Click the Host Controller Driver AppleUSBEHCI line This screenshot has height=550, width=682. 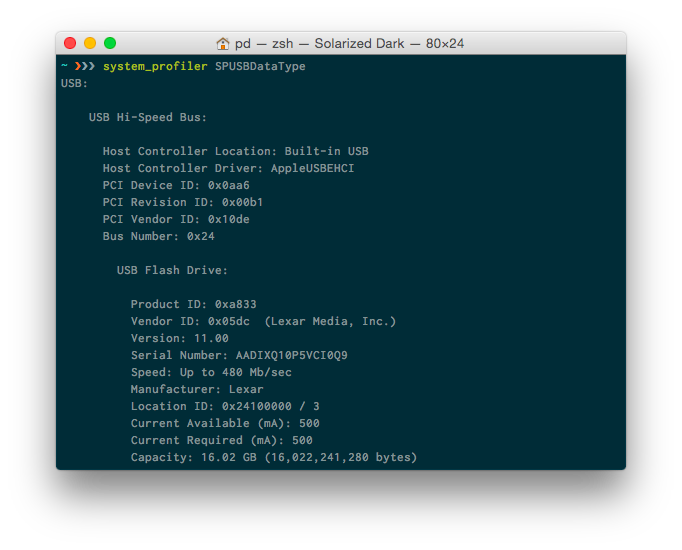coord(228,168)
